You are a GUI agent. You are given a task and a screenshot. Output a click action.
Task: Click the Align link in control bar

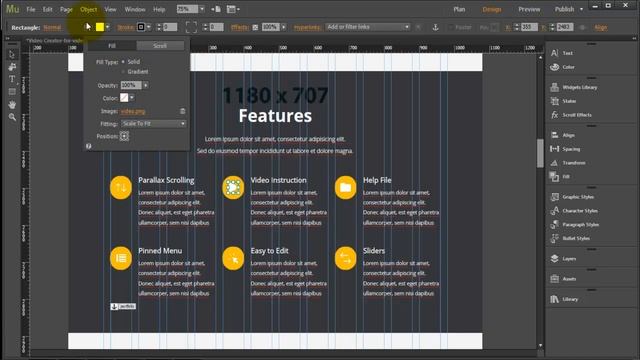click(x=600, y=27)
